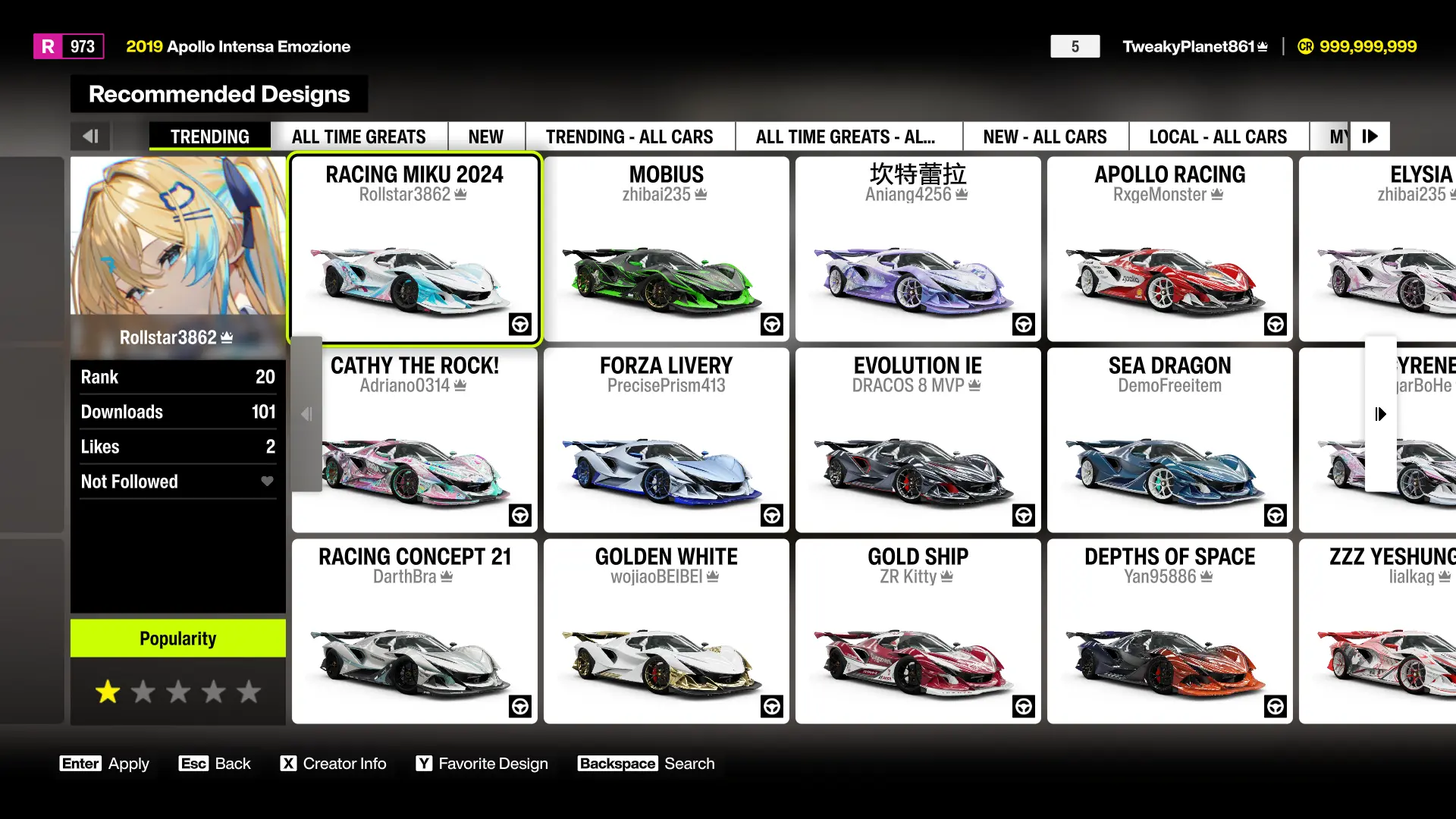Click creator name DarthBra

point(405,577)
